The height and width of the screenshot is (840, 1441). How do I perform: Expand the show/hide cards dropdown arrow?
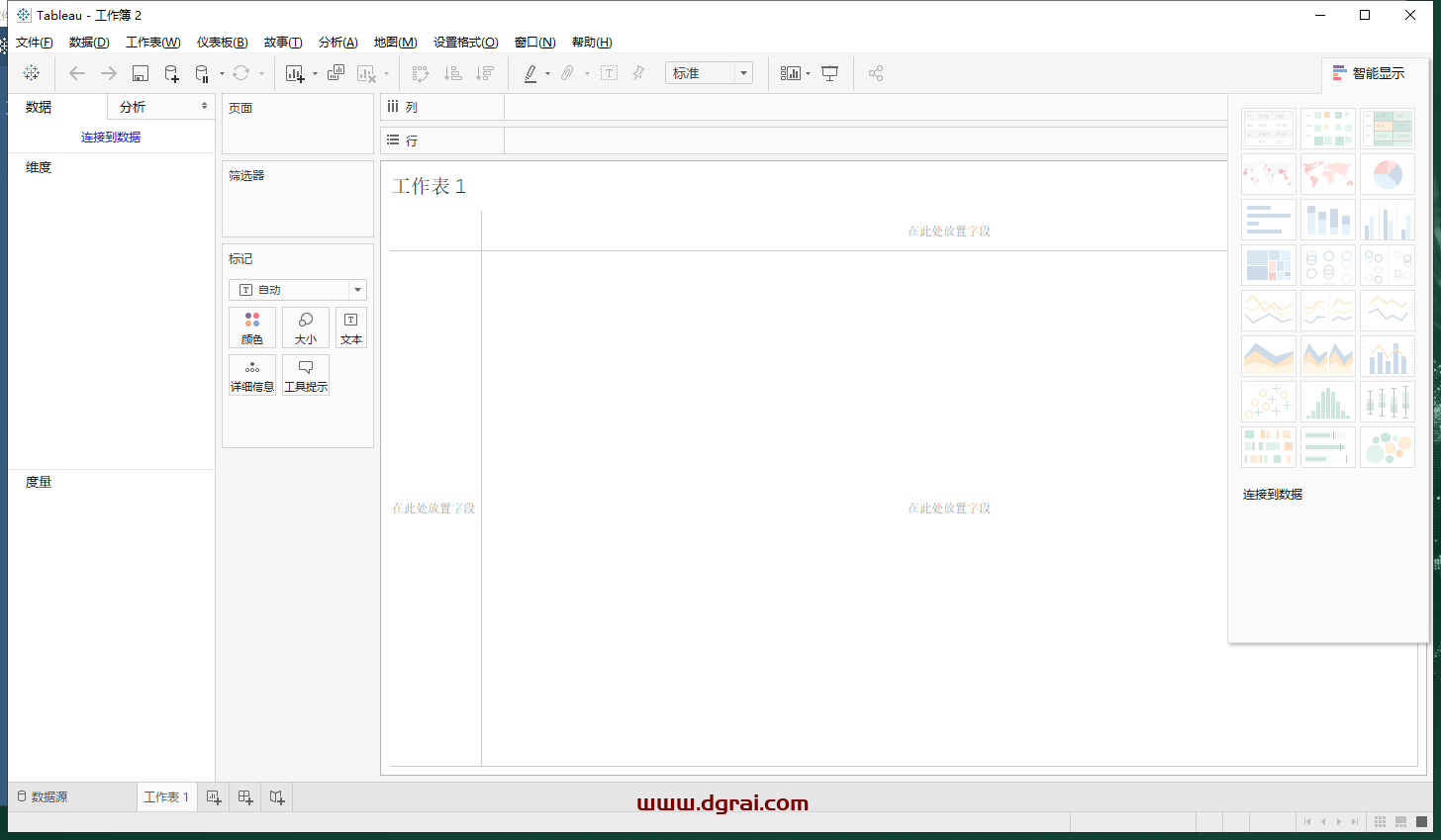click(808, 73)
